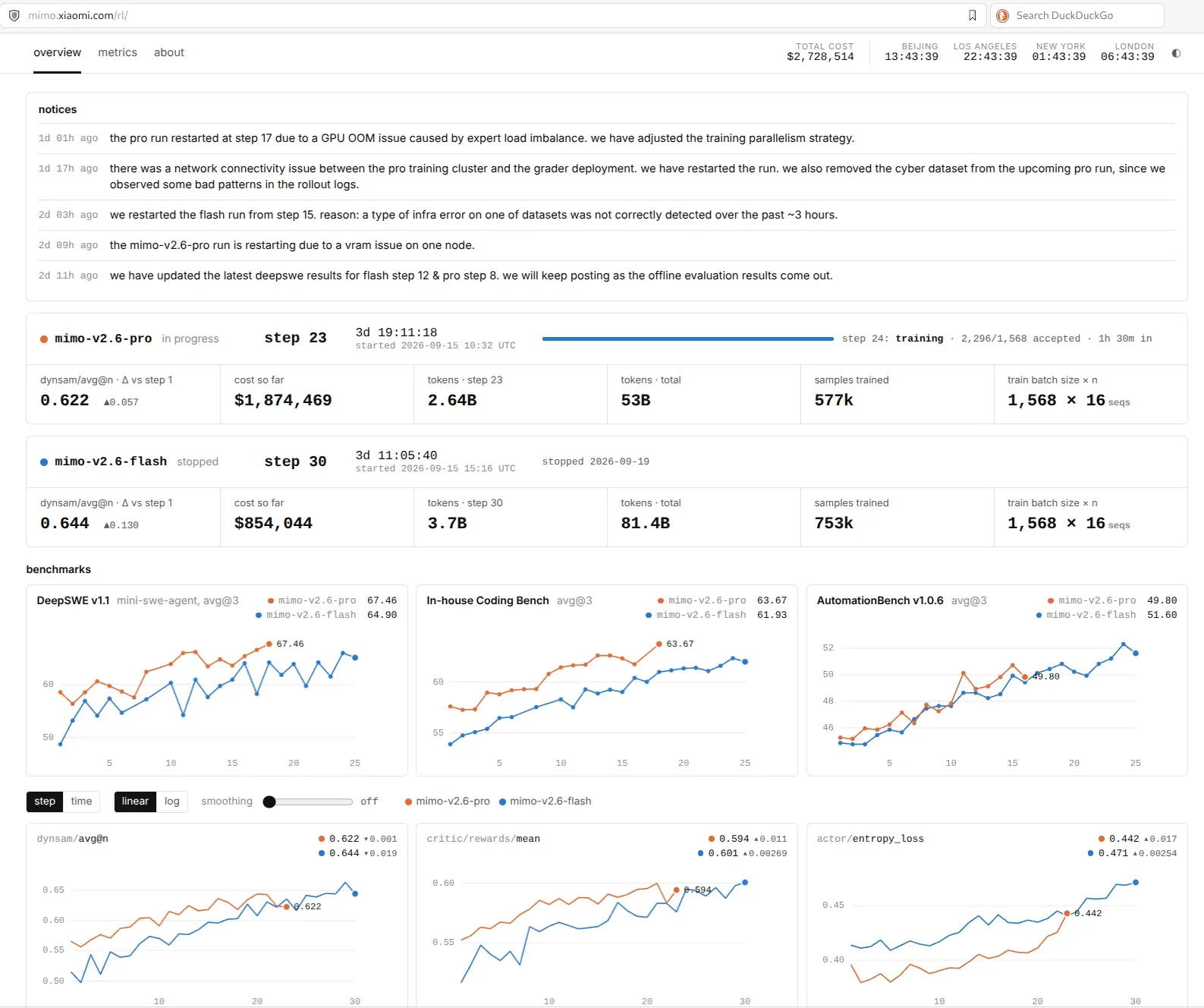
Task: Click pro tokens total value 53B
Action: click(x=636, y=400)
